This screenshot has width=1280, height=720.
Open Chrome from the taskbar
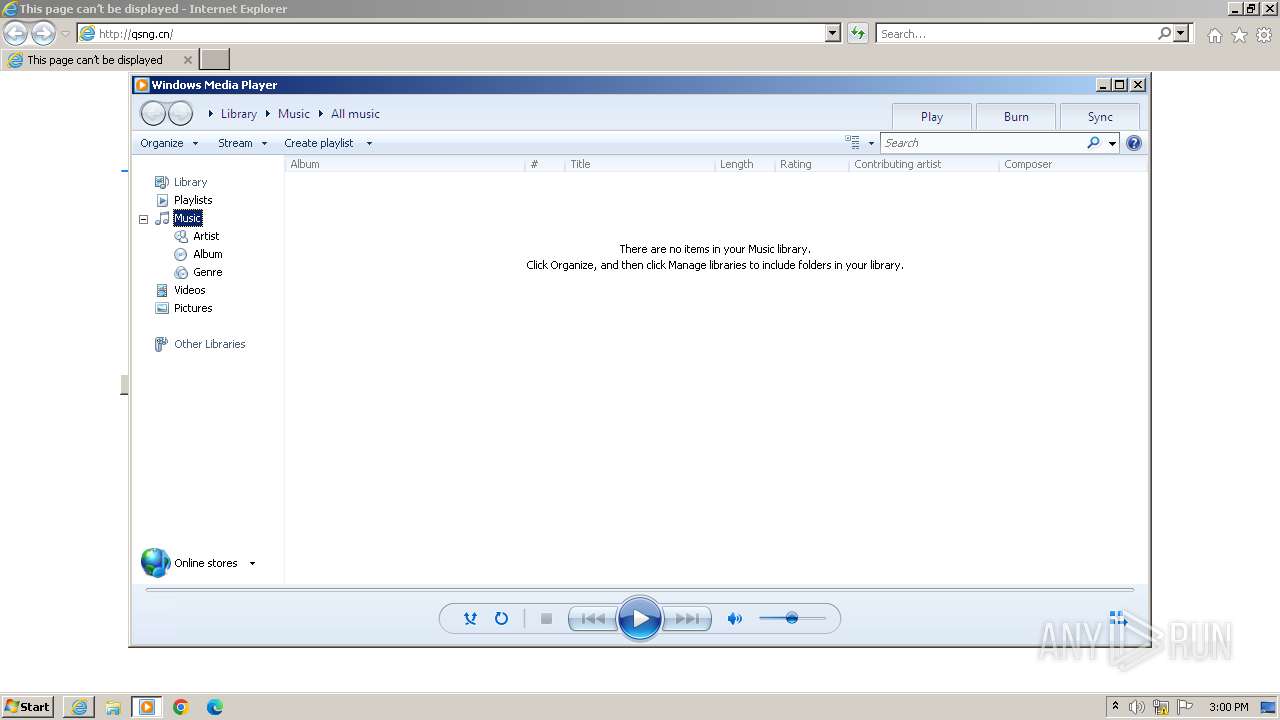[181, 707]
